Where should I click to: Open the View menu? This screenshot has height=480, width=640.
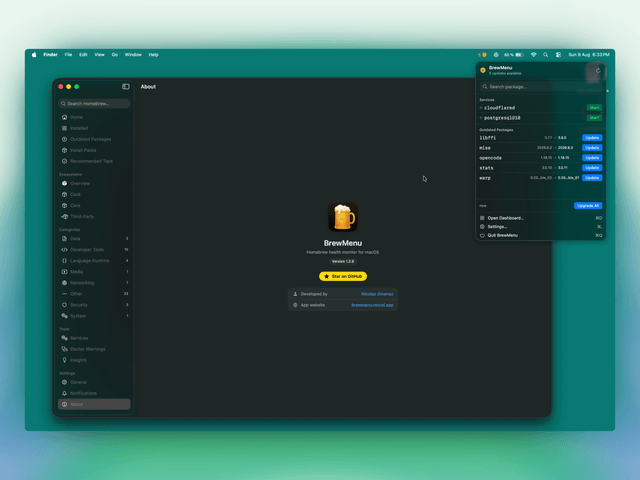pyautogui.click(x=99, y=55)
